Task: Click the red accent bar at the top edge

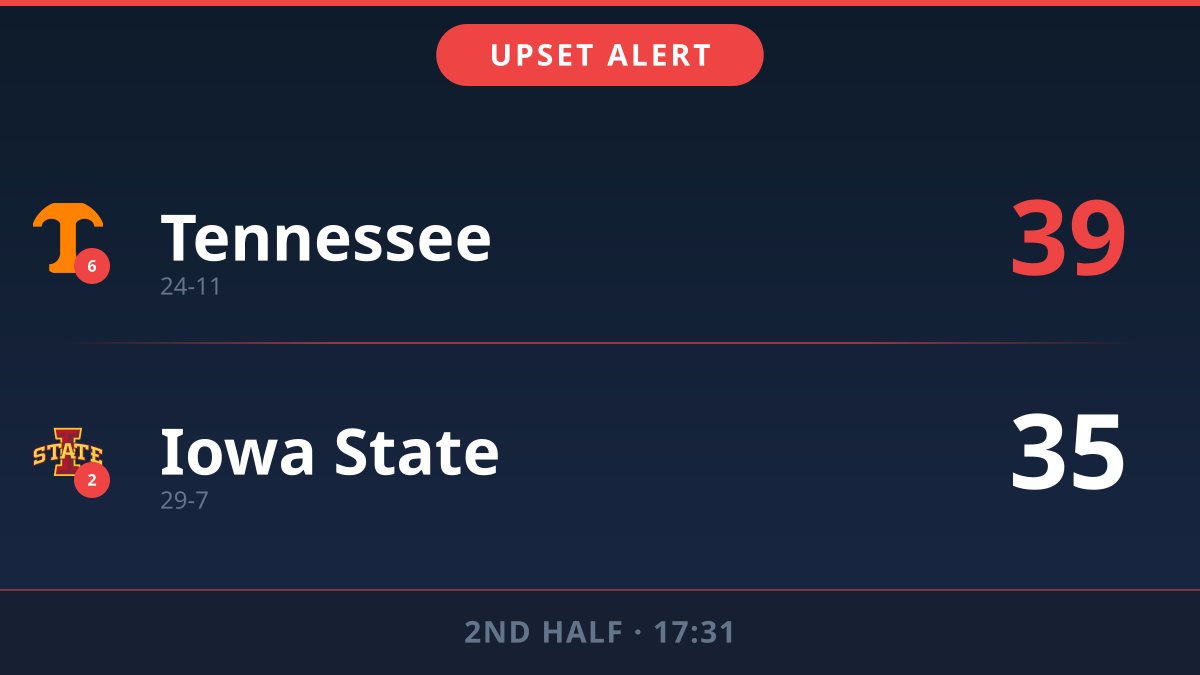Action: 600,3
